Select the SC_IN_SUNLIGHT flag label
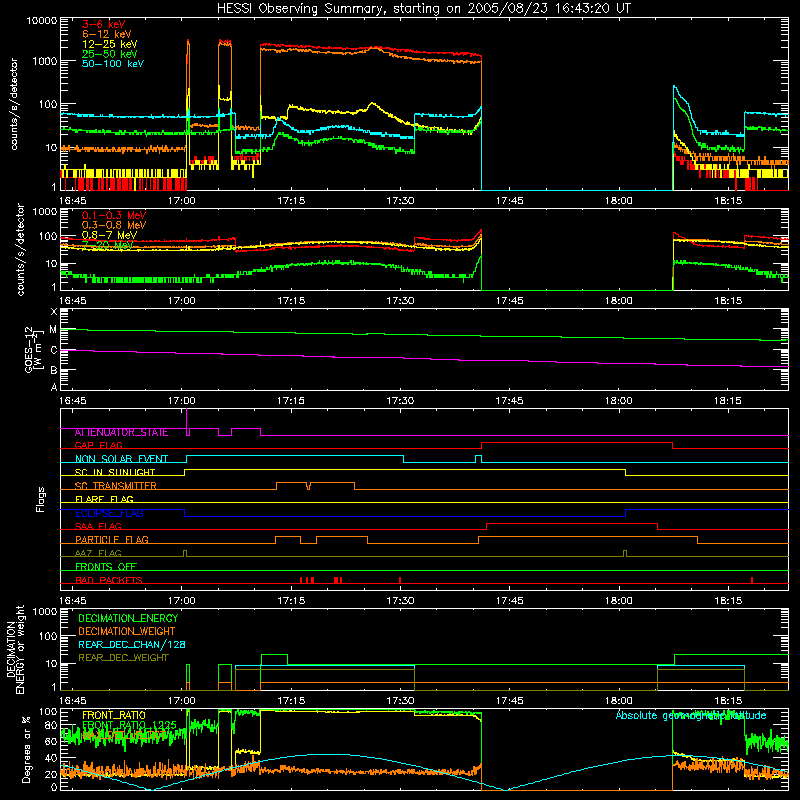 [115, 472]
